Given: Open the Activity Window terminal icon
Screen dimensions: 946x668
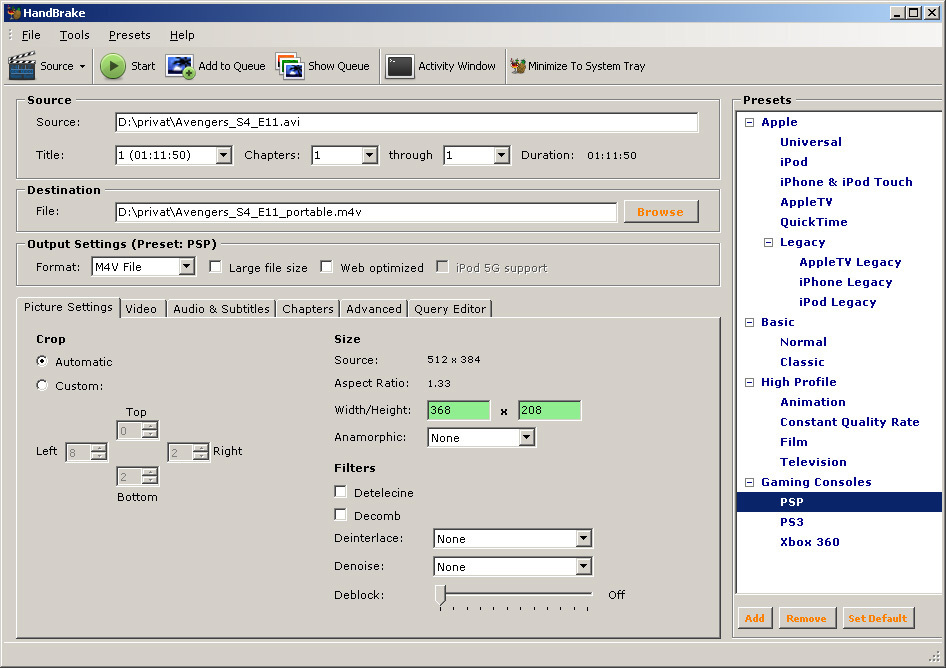Looking at the screenshot, I should 399,66.
